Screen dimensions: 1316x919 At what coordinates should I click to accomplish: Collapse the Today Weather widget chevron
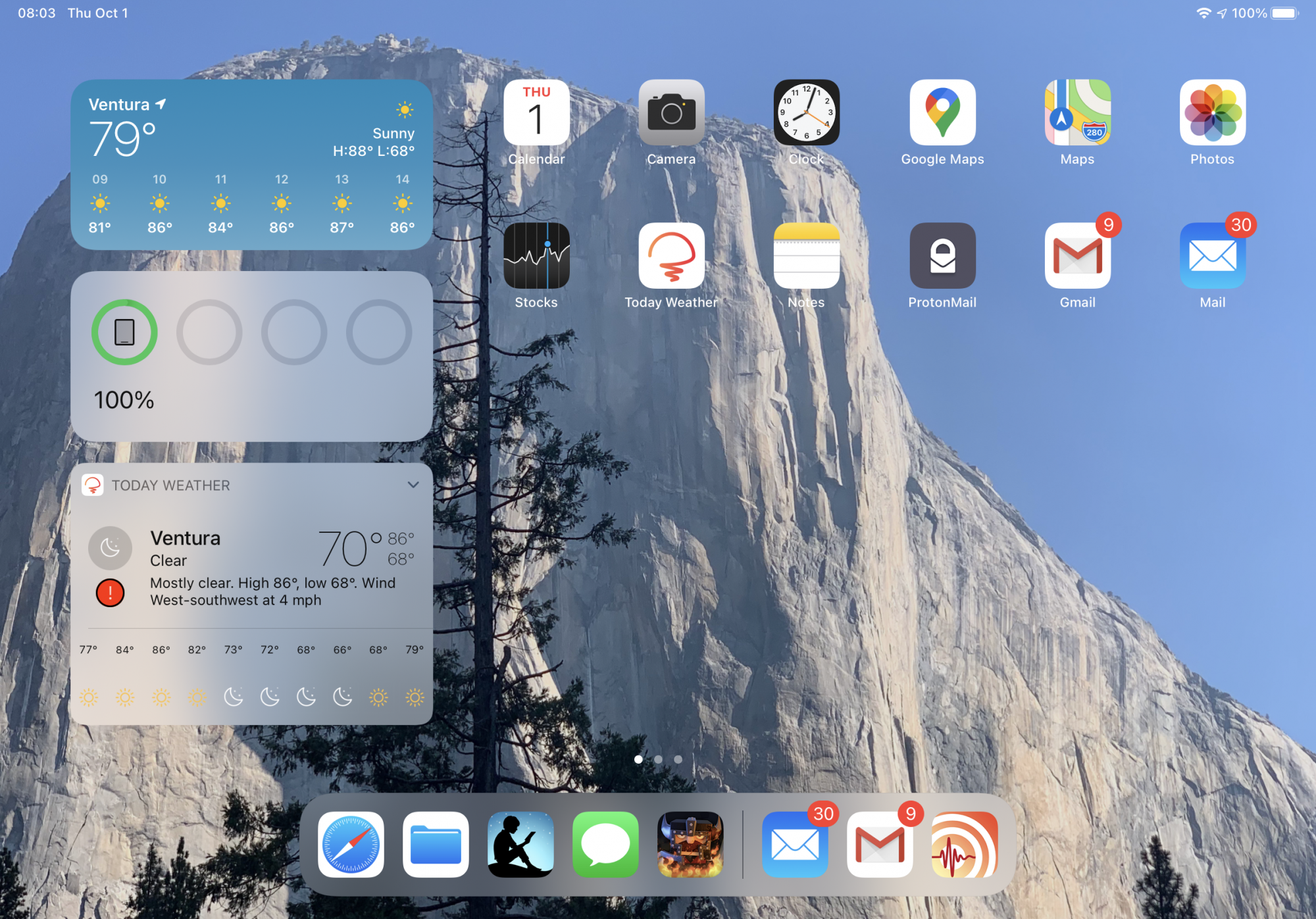(x=413, y=485)
